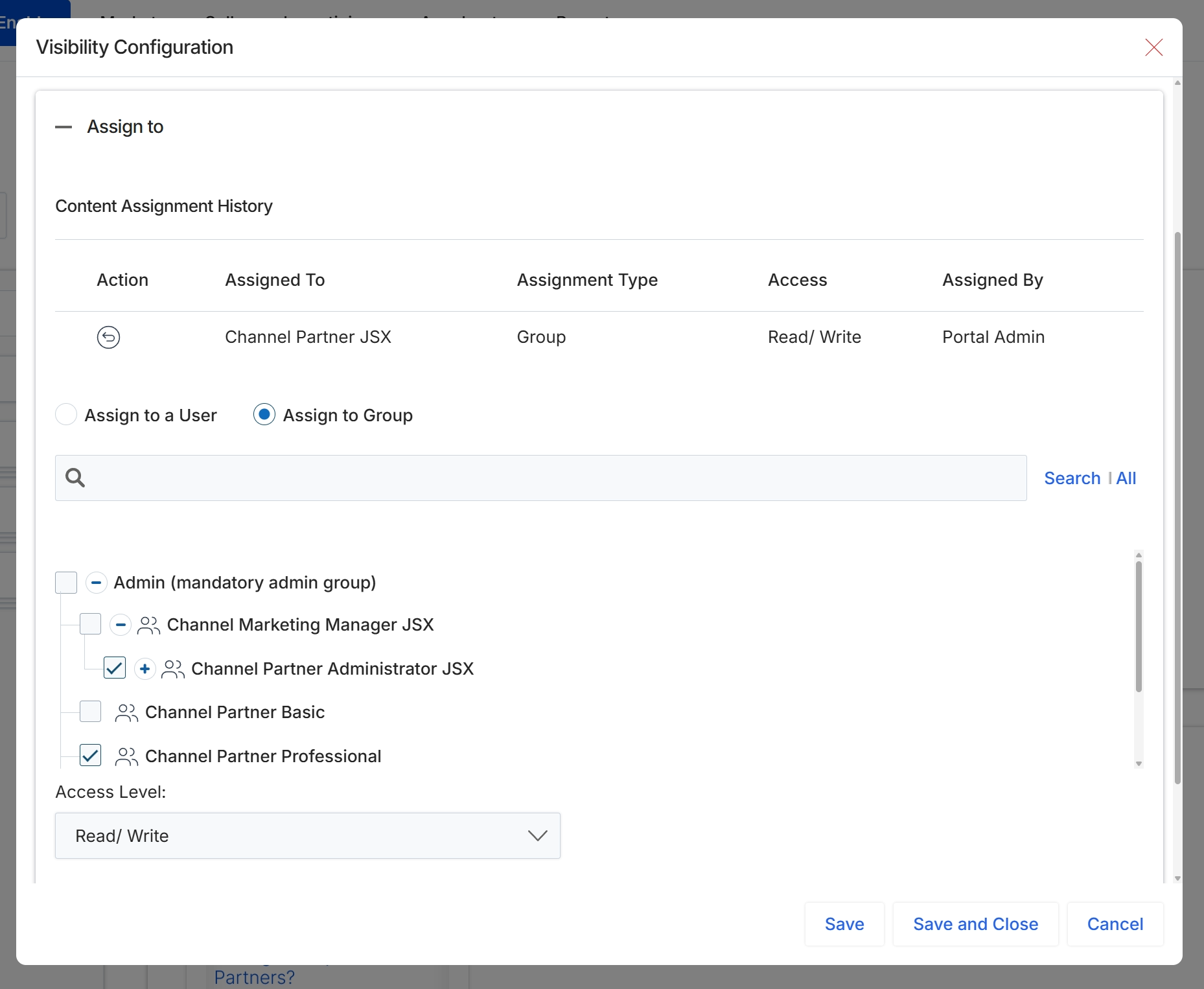The height and width of the screenshot is (989, 1204).
Task: Select Assign to Group radio
Action: (x=264, y=414)
